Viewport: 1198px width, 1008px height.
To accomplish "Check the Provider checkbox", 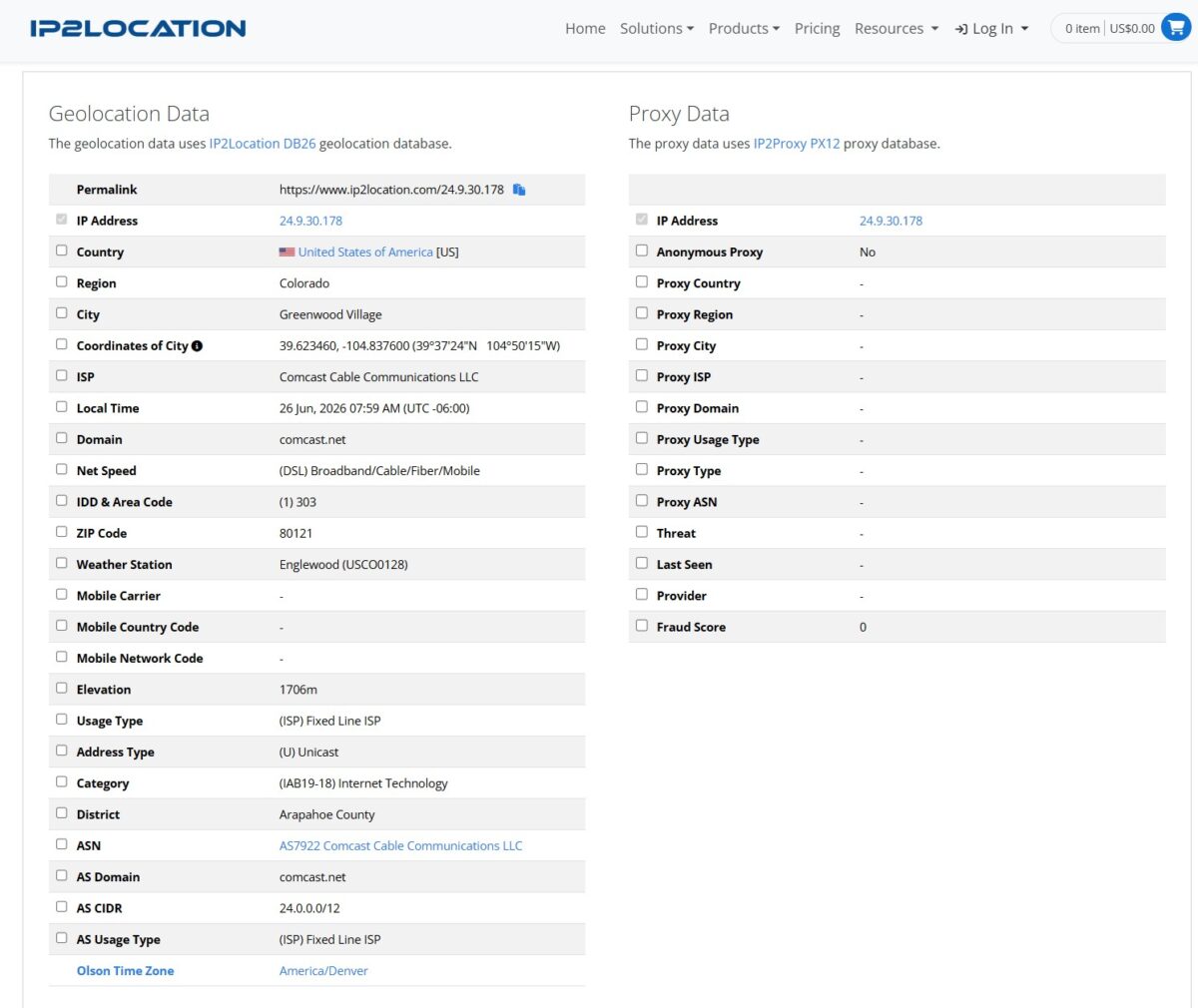I will coord(642,594).
